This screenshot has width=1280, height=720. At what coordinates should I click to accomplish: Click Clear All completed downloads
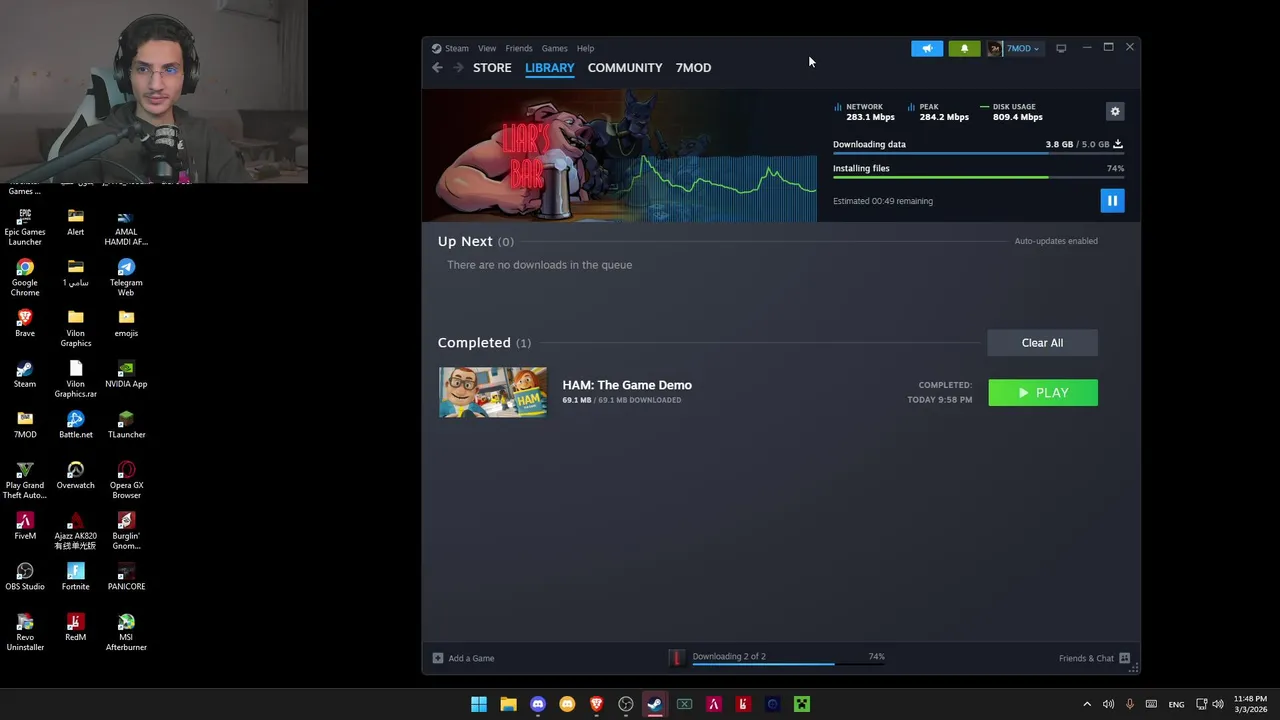1042,343
